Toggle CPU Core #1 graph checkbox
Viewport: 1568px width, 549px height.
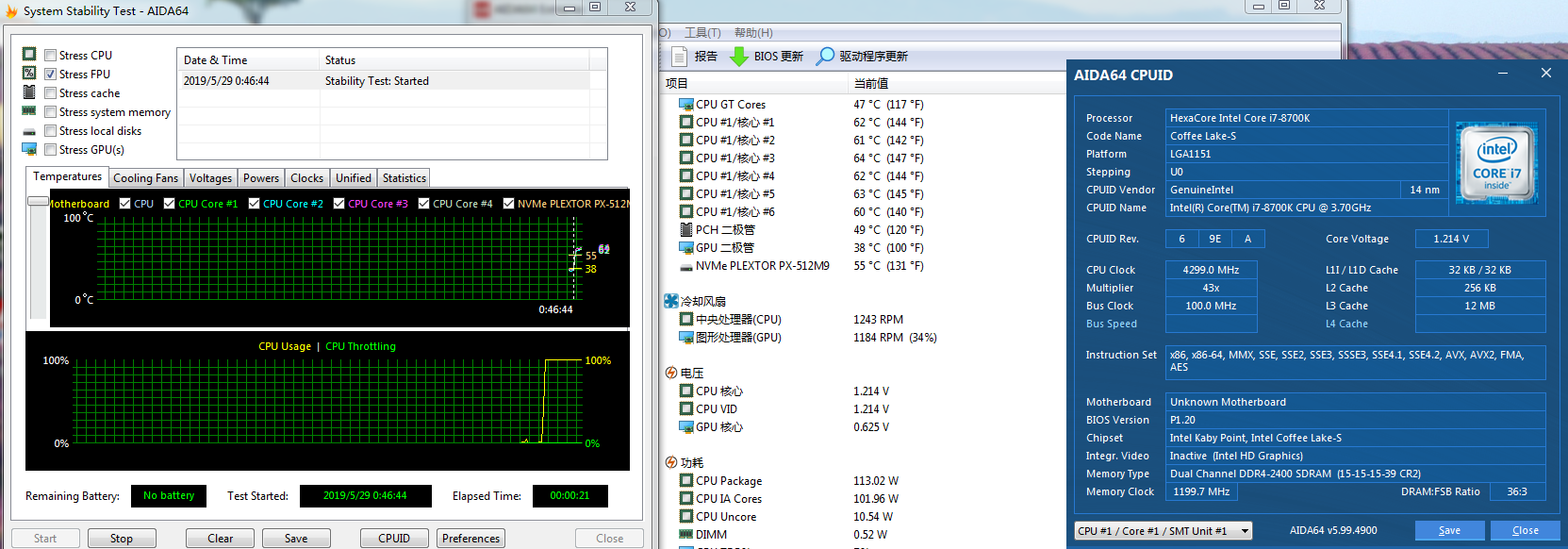pos(169,204)
